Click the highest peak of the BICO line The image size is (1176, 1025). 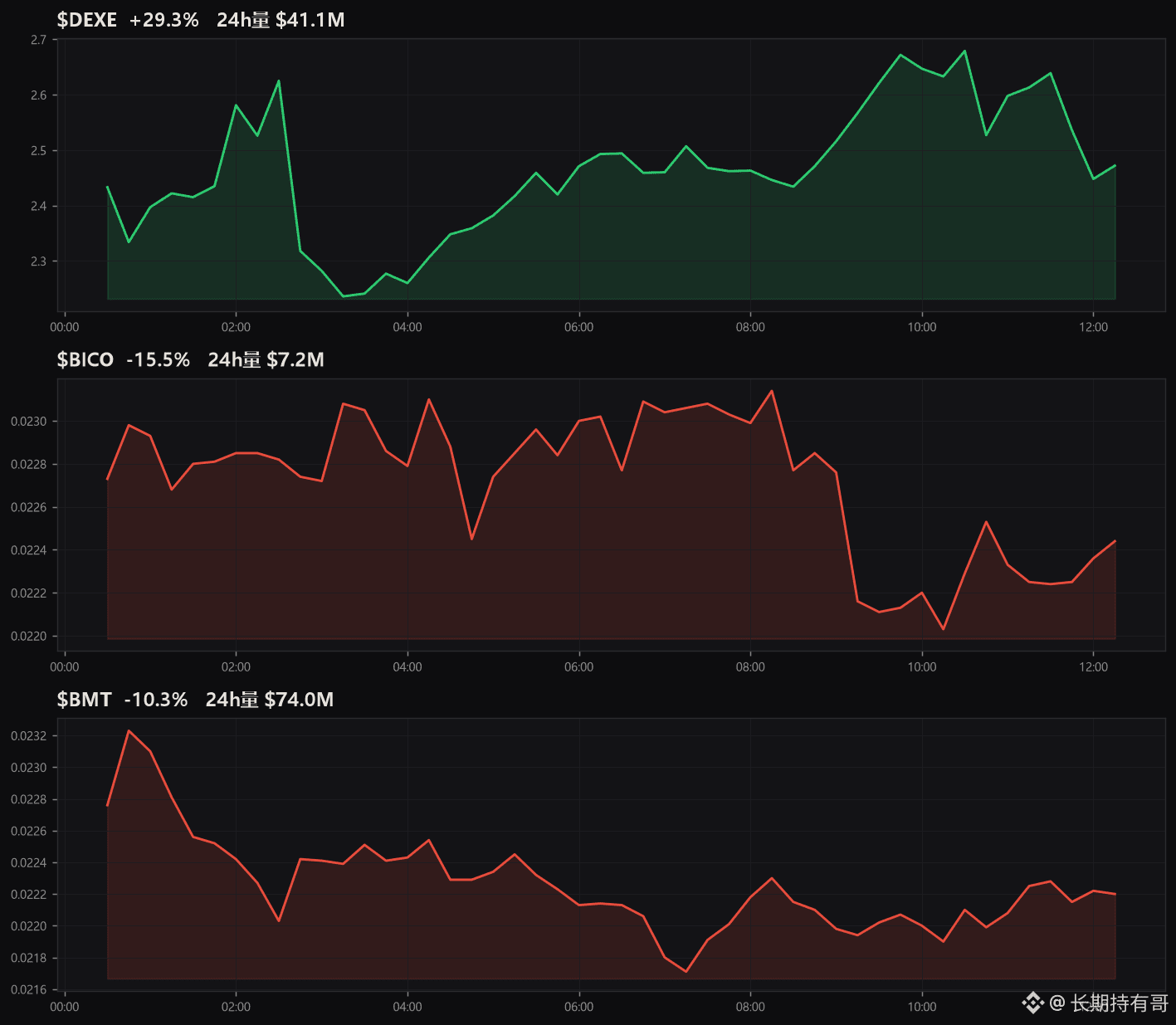pos(772,391)
